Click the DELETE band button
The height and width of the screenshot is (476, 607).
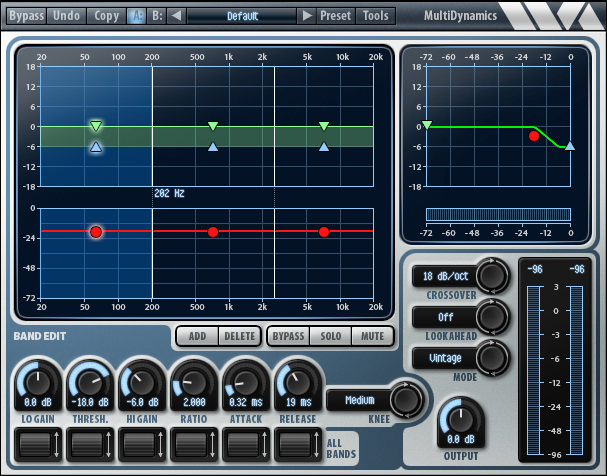click(x=240, y=336)
